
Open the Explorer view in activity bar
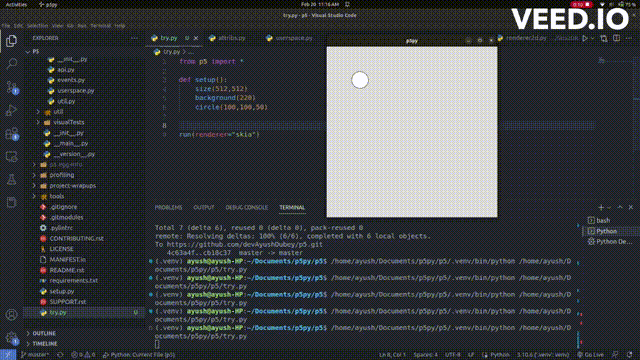click(x=11, y=41)
